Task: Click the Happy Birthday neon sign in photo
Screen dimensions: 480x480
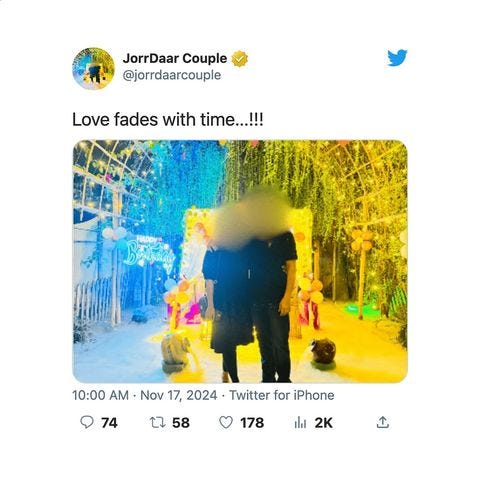Action: point(149,252)
